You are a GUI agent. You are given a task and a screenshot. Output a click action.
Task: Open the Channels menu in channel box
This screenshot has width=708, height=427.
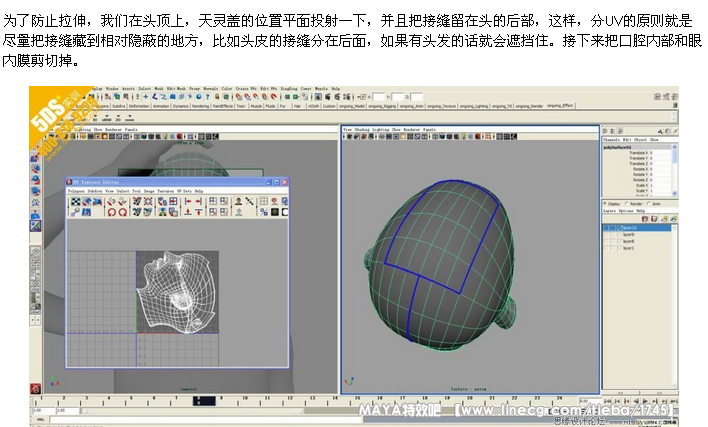611,140
